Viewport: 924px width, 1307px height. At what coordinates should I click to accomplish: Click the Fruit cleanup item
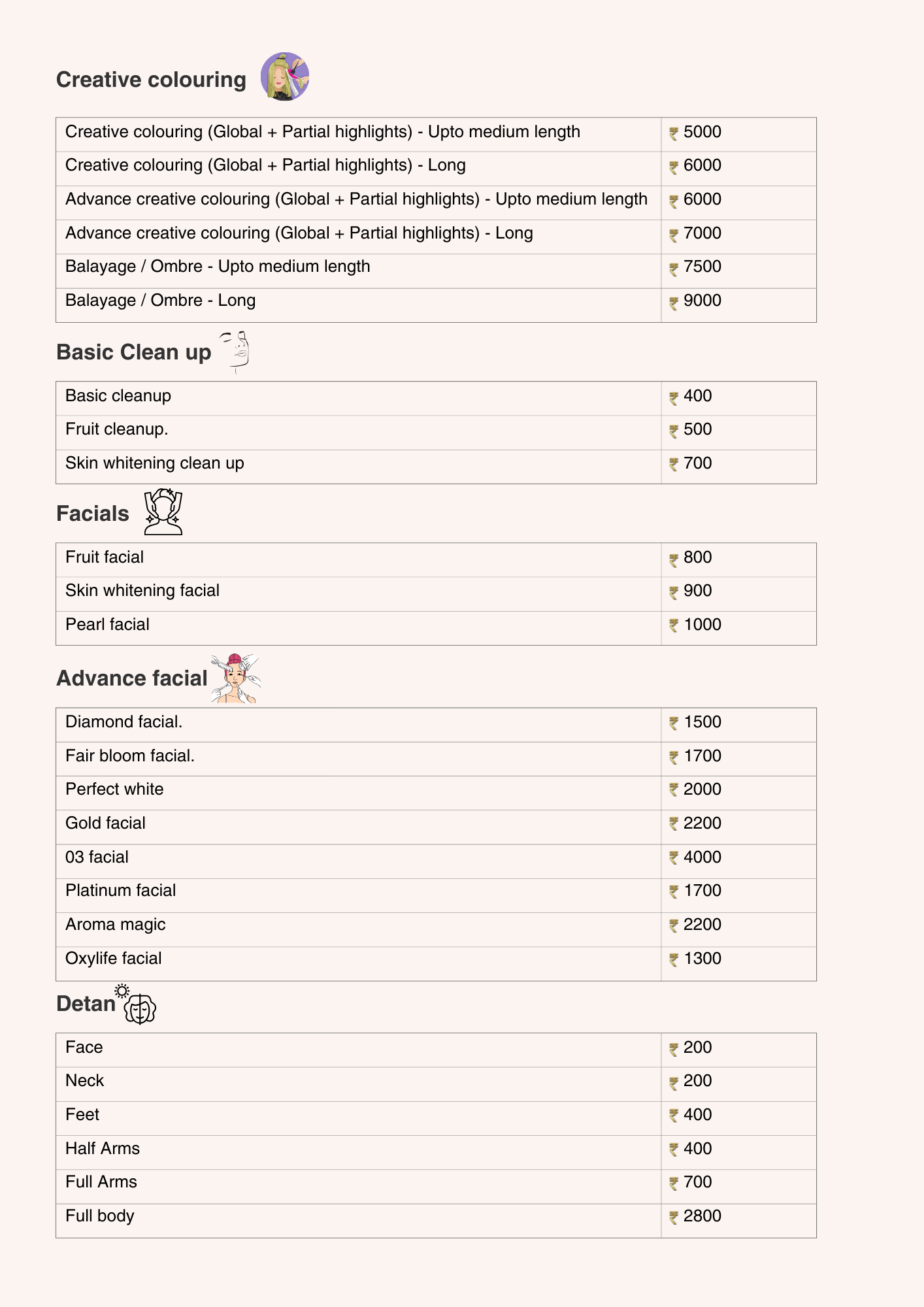click(116, 429)
